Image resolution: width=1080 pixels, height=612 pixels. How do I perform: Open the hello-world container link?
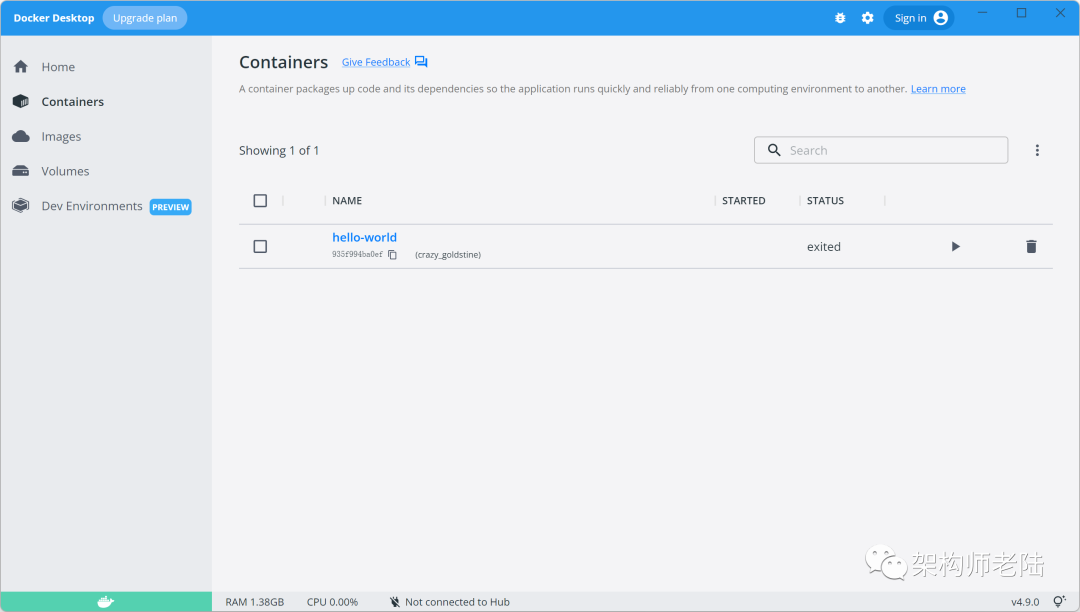pyautogui.click(x=364, y=238)
